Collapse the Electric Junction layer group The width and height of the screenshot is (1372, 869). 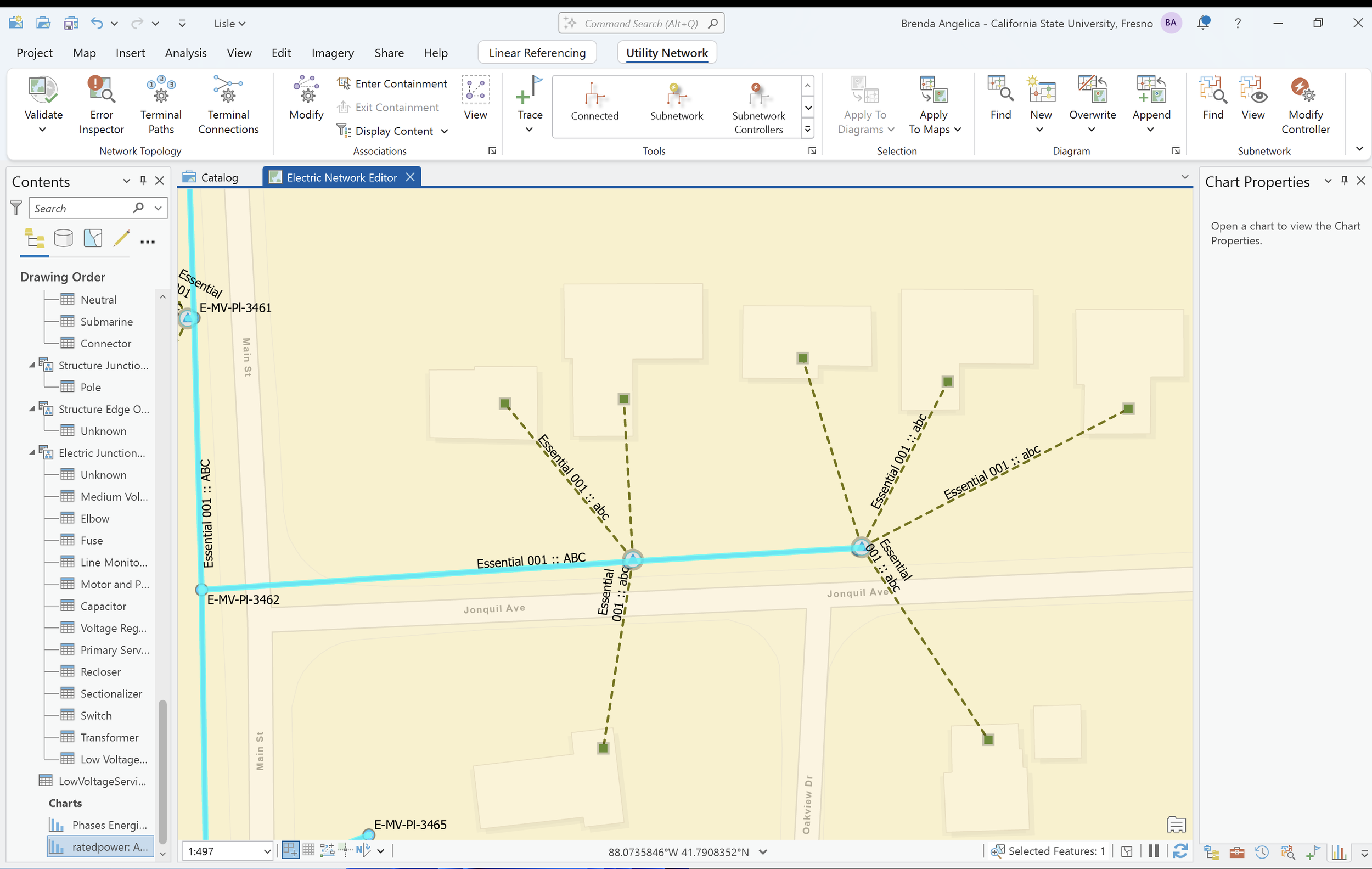click(x=32, y=452)
